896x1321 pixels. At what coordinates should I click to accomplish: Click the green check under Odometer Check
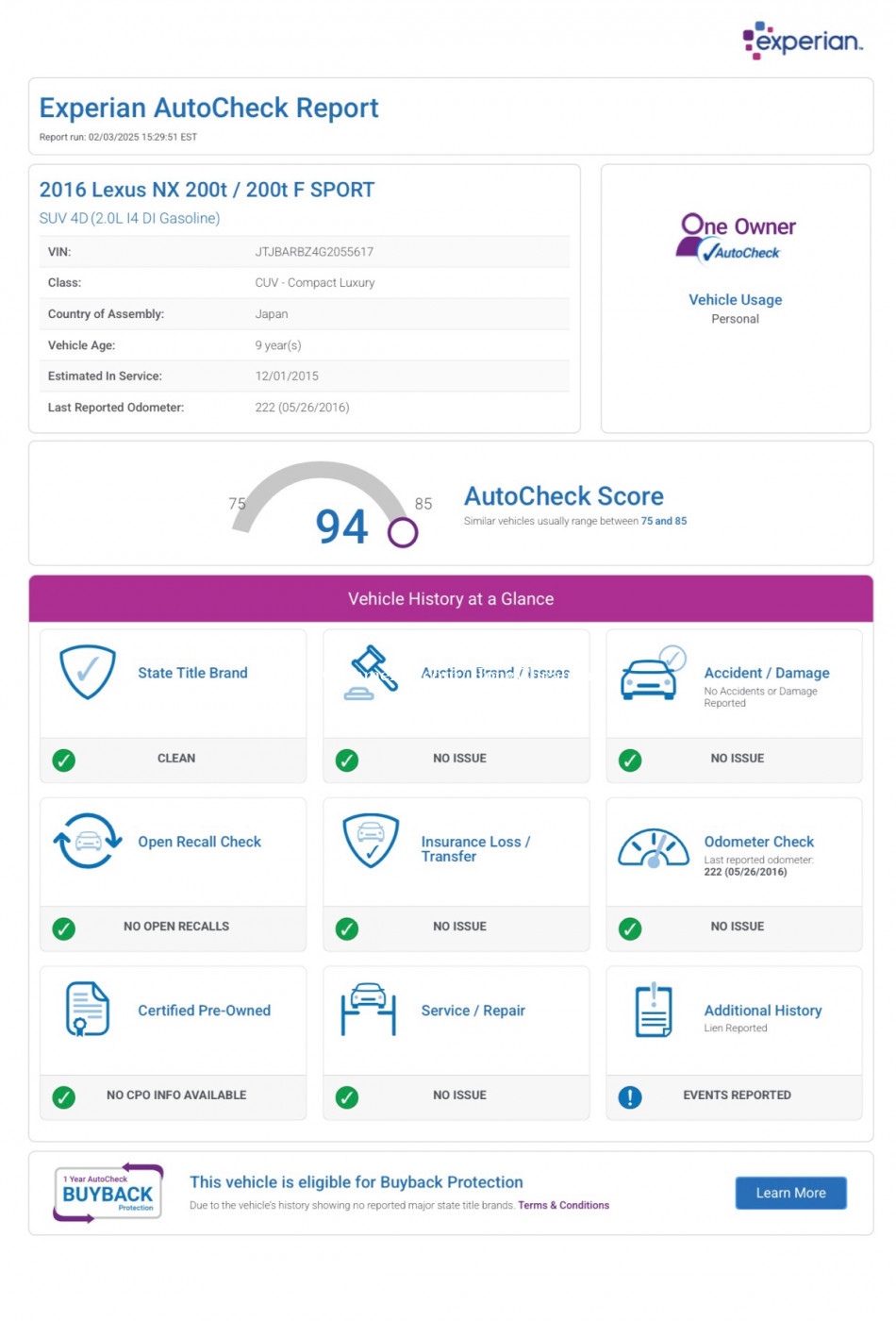click(630, 928)
